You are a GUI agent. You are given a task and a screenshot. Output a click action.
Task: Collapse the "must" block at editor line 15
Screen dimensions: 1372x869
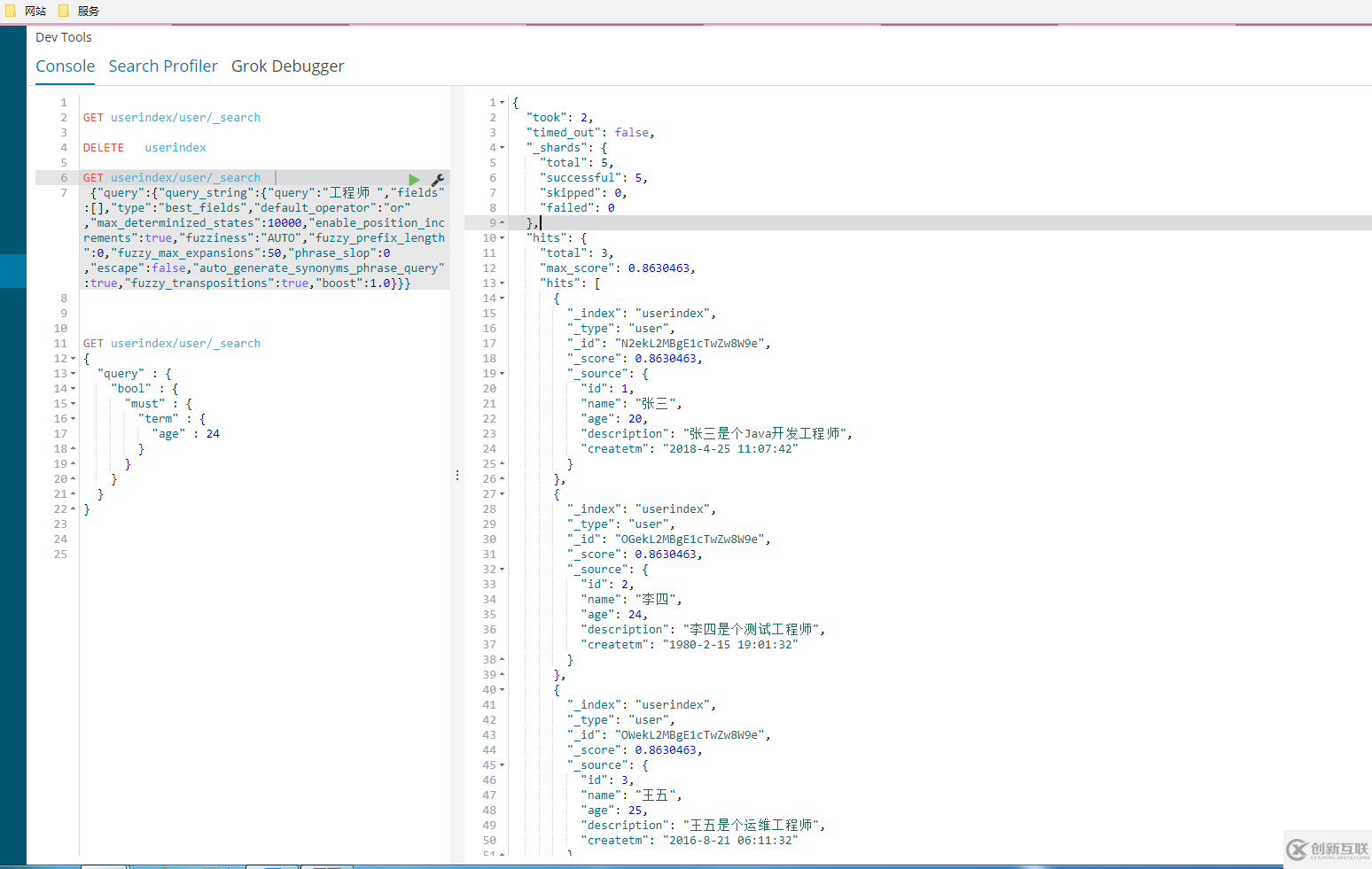(x=73, y=404)
